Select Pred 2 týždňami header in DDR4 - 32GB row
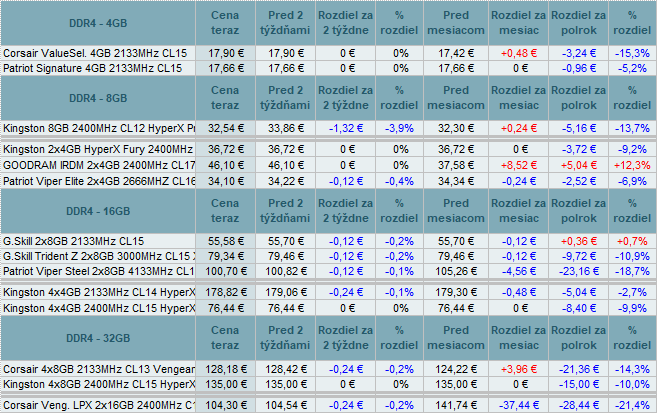 286,338
